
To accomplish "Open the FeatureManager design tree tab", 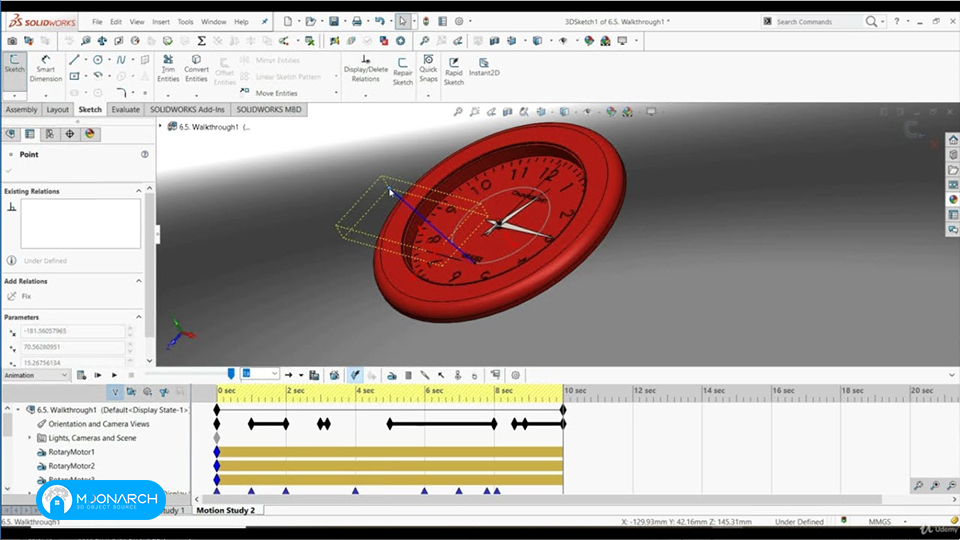I will pos(10,134).
